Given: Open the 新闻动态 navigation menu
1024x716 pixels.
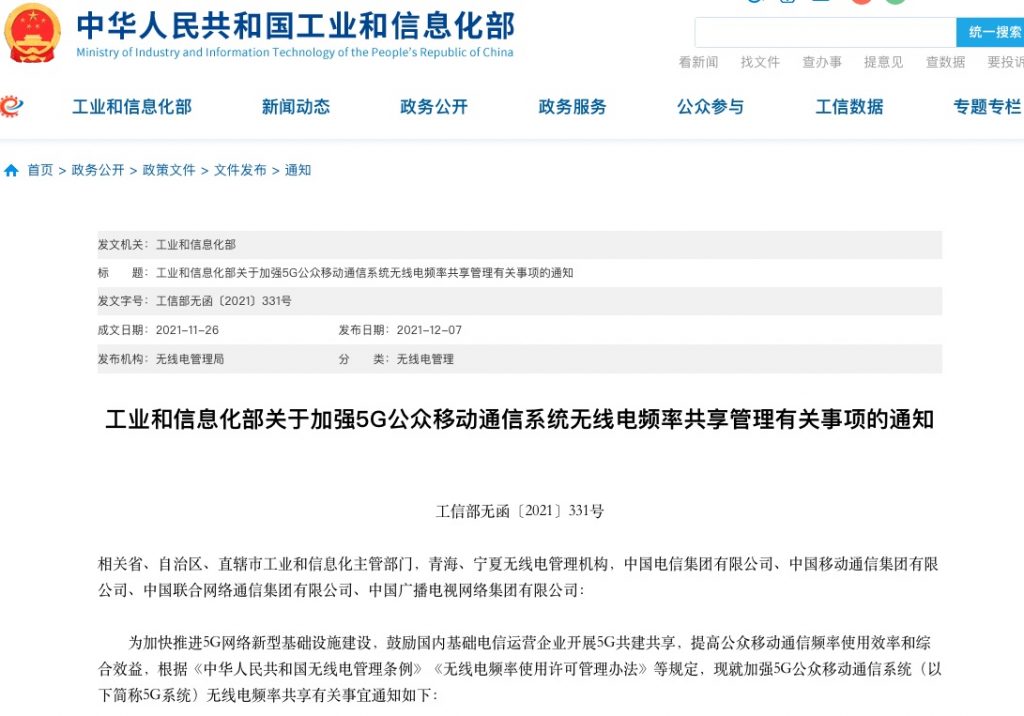Looking at the screenshot, I should click(x=296, y=106).
